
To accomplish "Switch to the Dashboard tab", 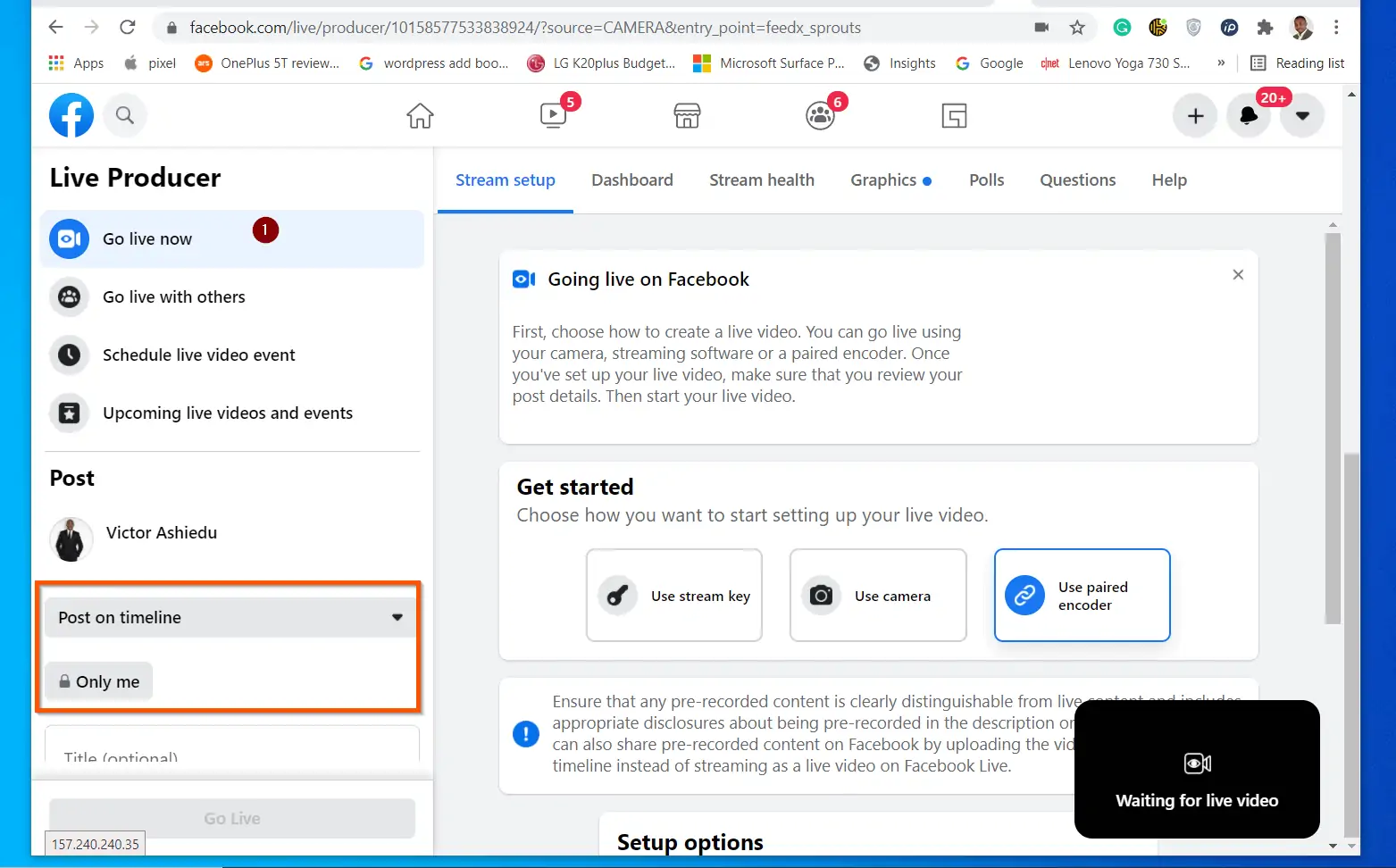I will click(x=632, y=180).
